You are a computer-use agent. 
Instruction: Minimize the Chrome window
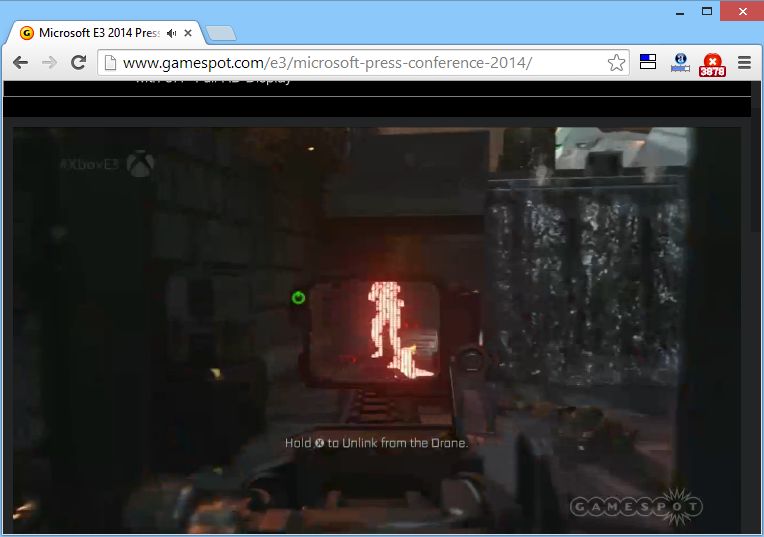(680, 12)
